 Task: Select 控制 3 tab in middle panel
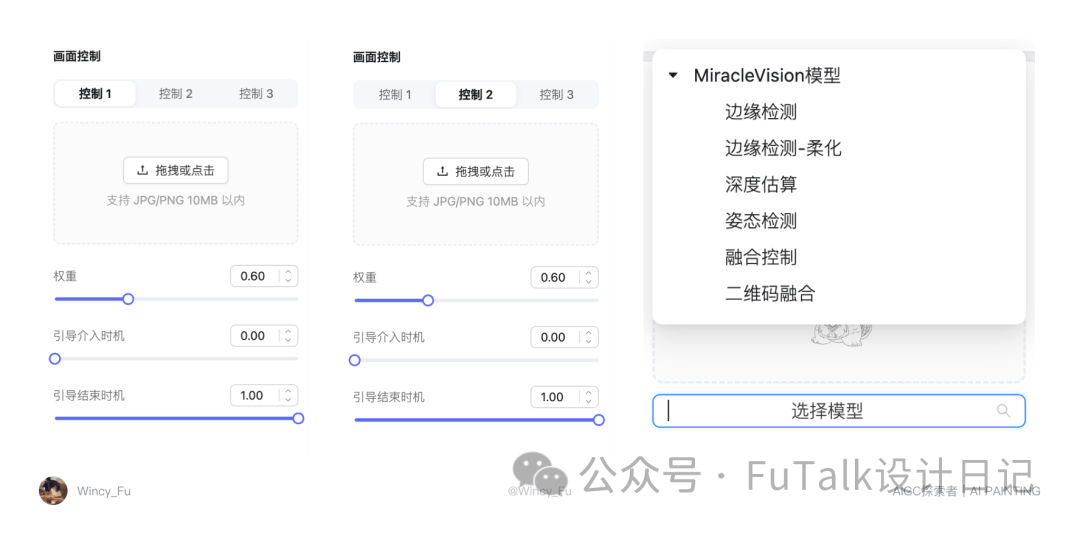[x=557, y=94]
